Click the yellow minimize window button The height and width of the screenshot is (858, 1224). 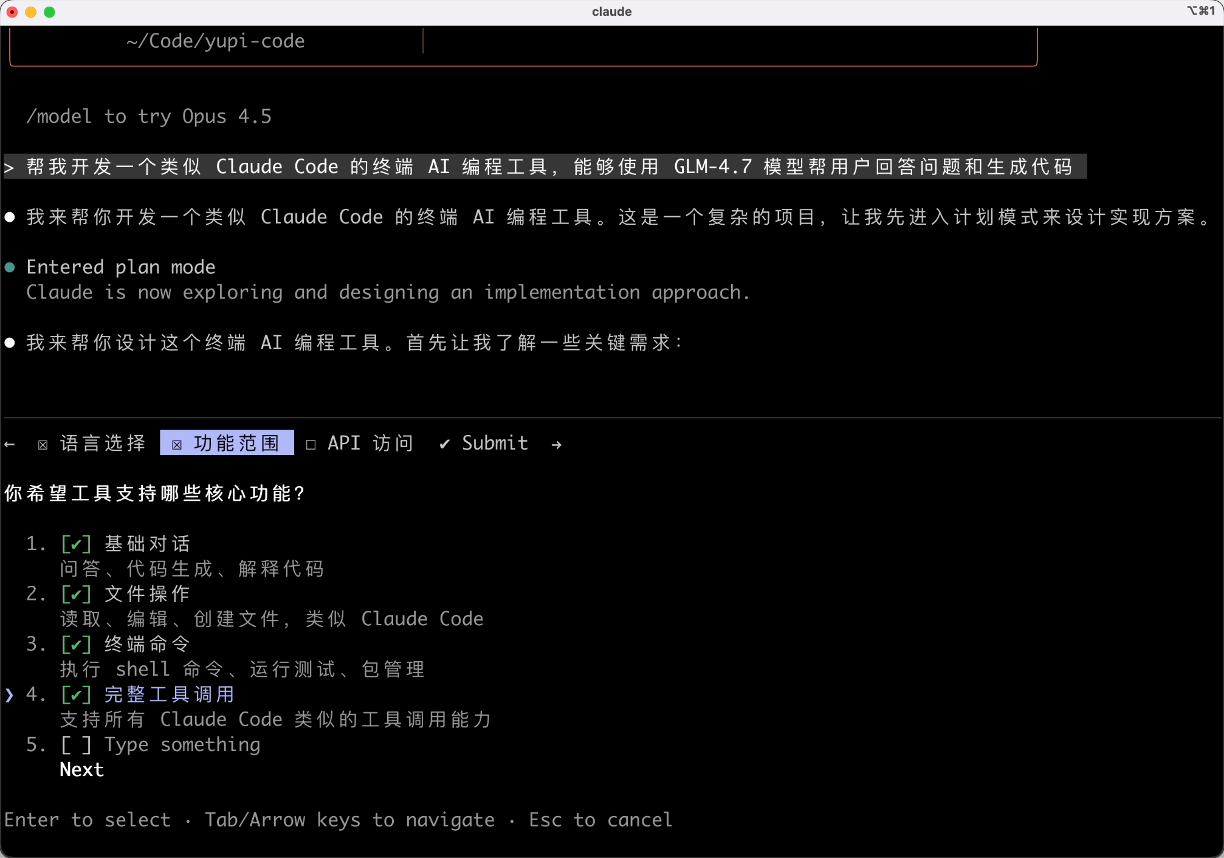[x=31, y=12]
